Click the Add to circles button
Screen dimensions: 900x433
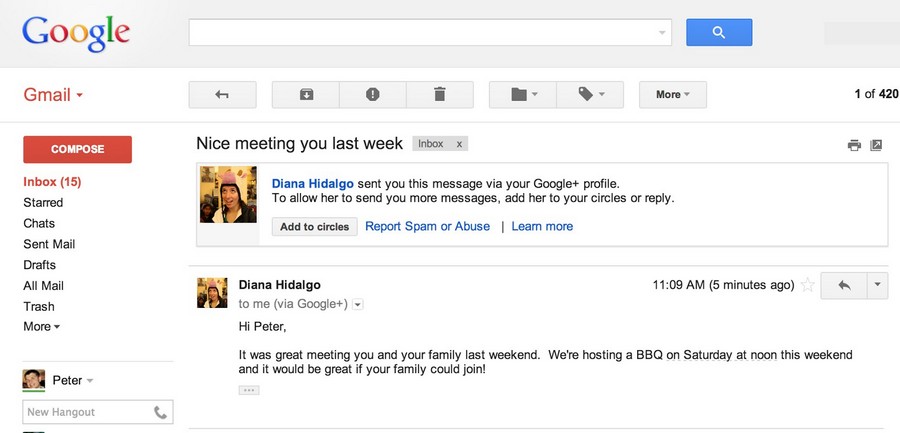315,226
